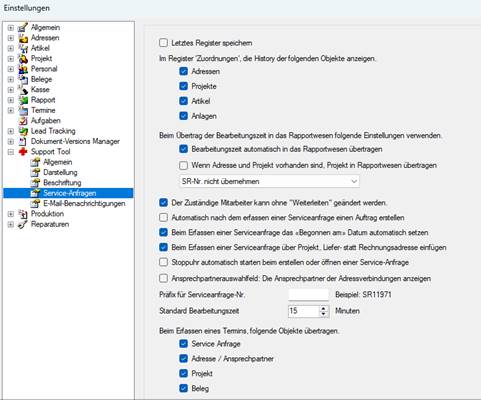Image resolution: width=481 pixels, height=400 pixels.
Task: Click the Aufgaben checklist icon
Action: pyautogui.click(x=23, y=120)
